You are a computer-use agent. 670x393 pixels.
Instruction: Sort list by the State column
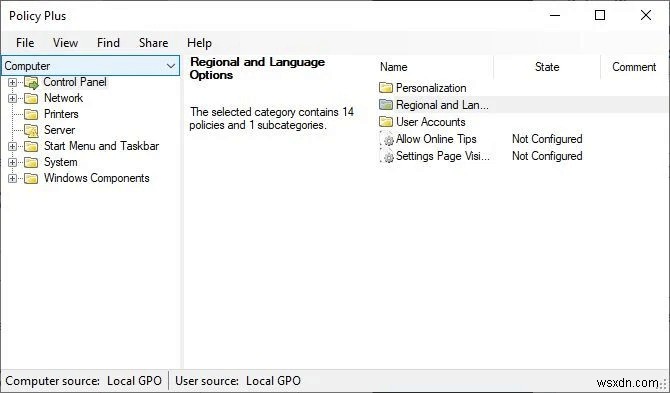click(547, 67)
